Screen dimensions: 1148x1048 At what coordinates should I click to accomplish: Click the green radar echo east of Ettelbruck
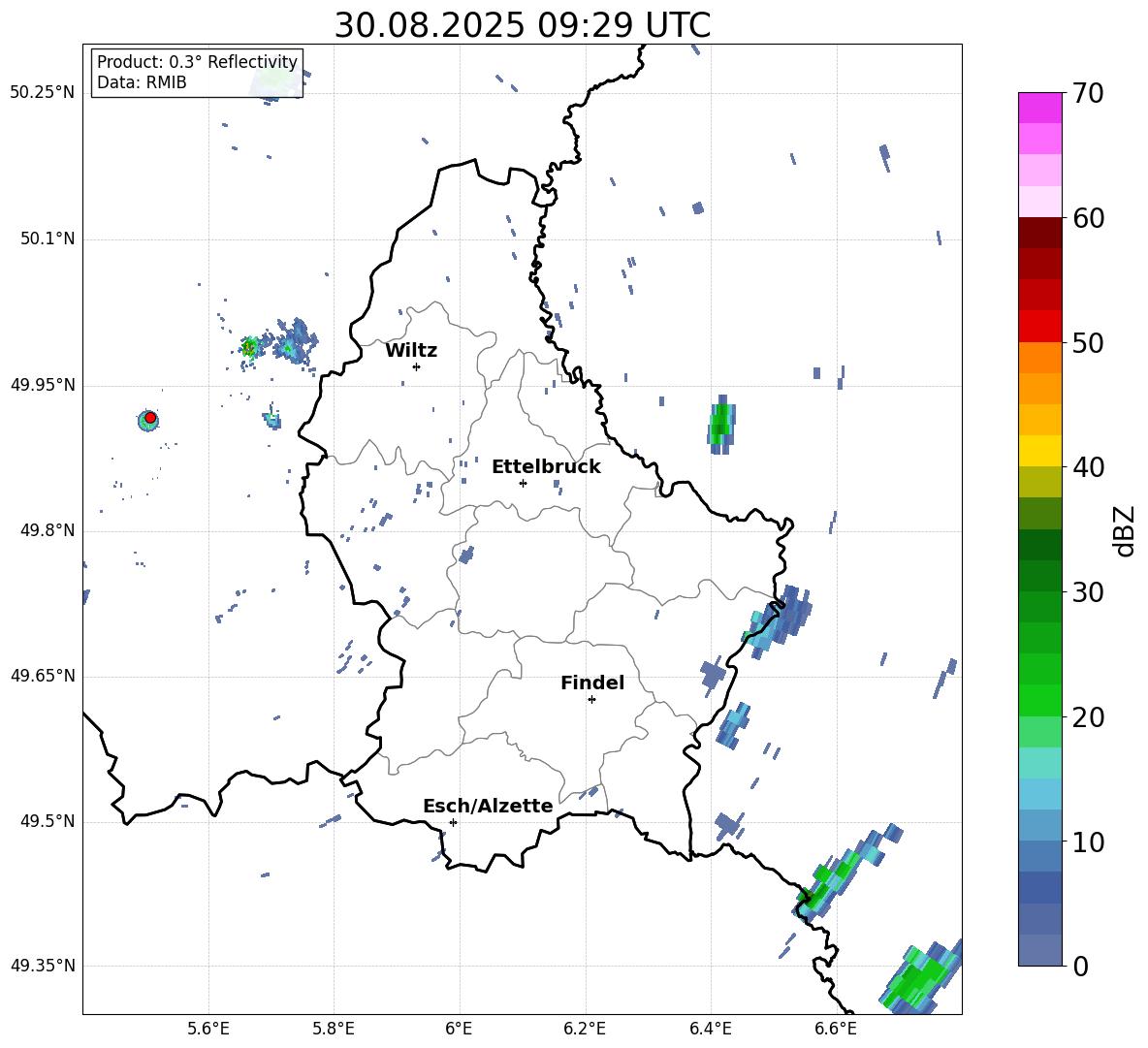click(721, 425)
